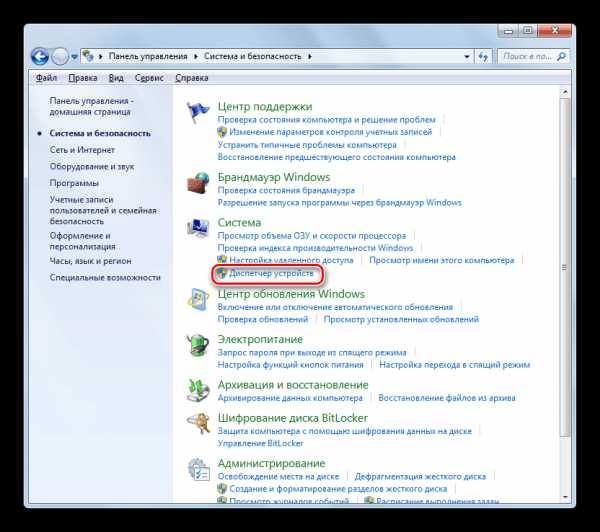600x532 pixels.
Task: Open recent pages dropdown next to Forward
Action: pos(74,57)
